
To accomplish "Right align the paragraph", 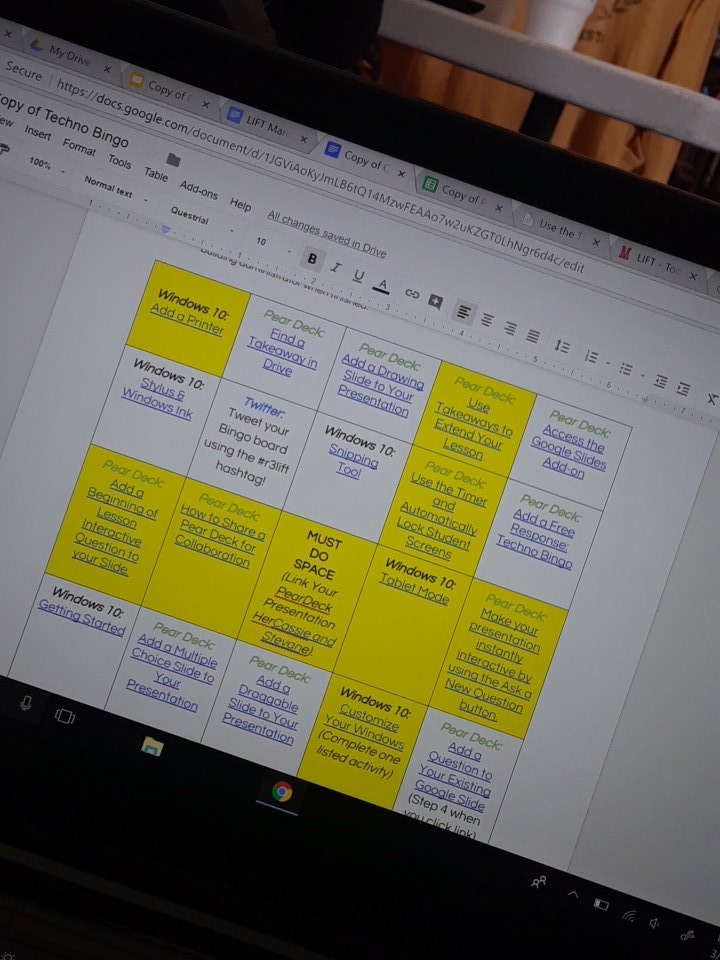I will click(510, 328).
